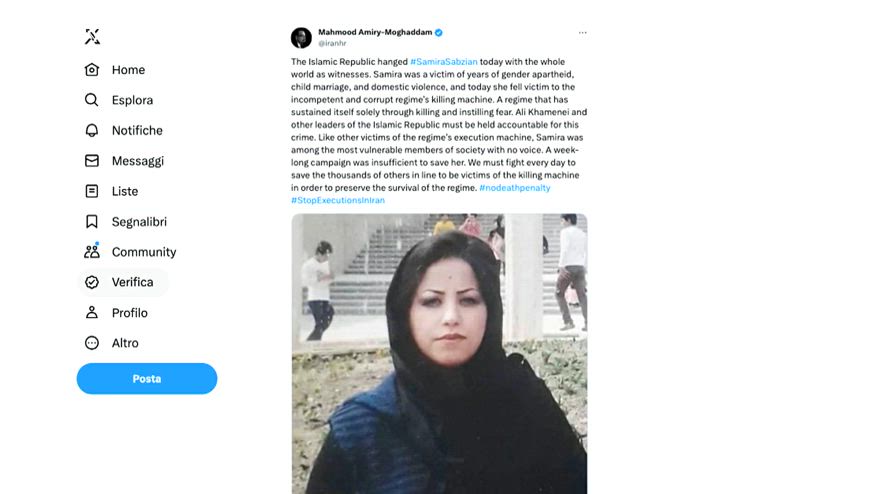The height and width of the screenshot is (494, 878).
Task: Select the Esplora magnifier icon
Action: (x=92, y=100)
